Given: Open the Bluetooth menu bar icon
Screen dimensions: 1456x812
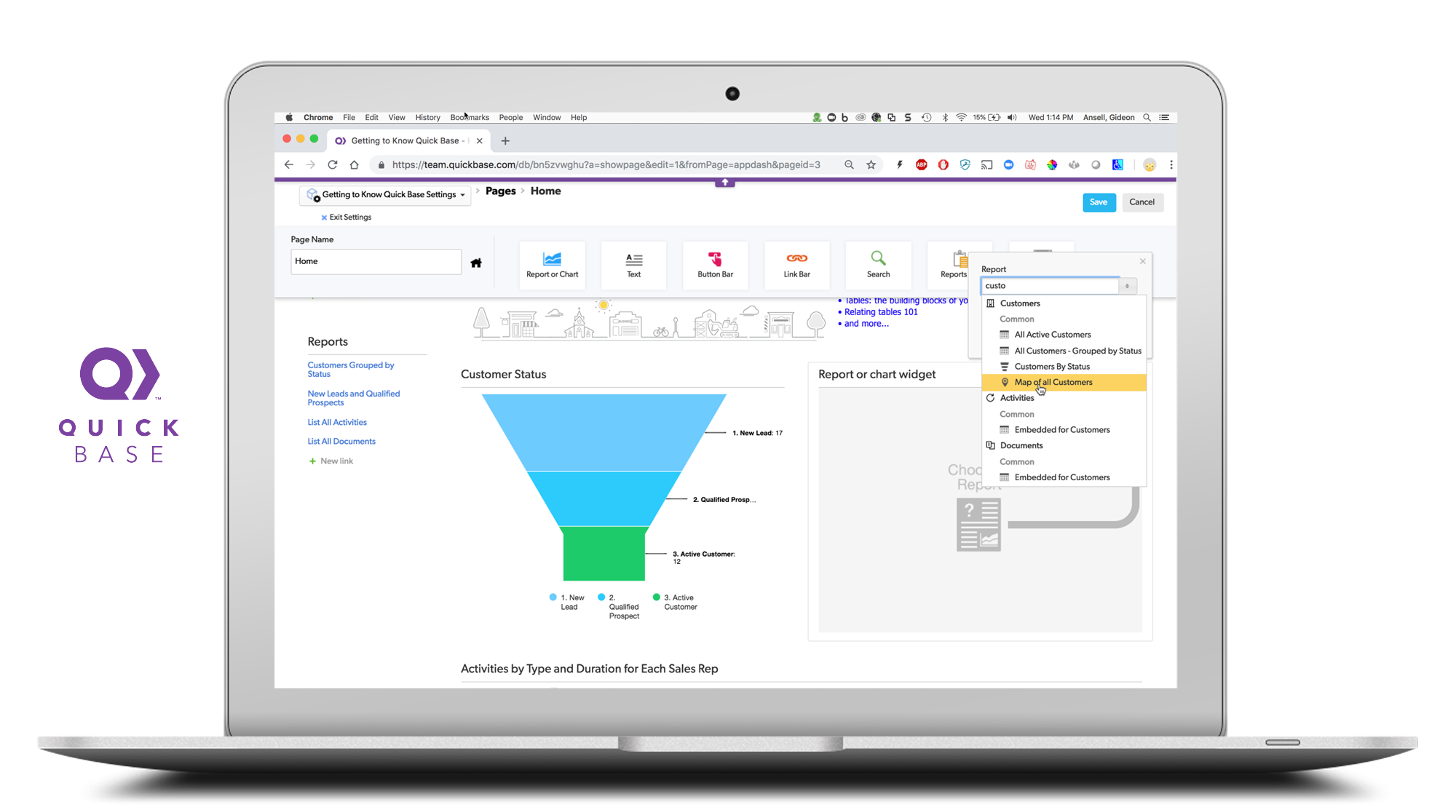Looking at the screenshot, I should [x=944, y=117].
